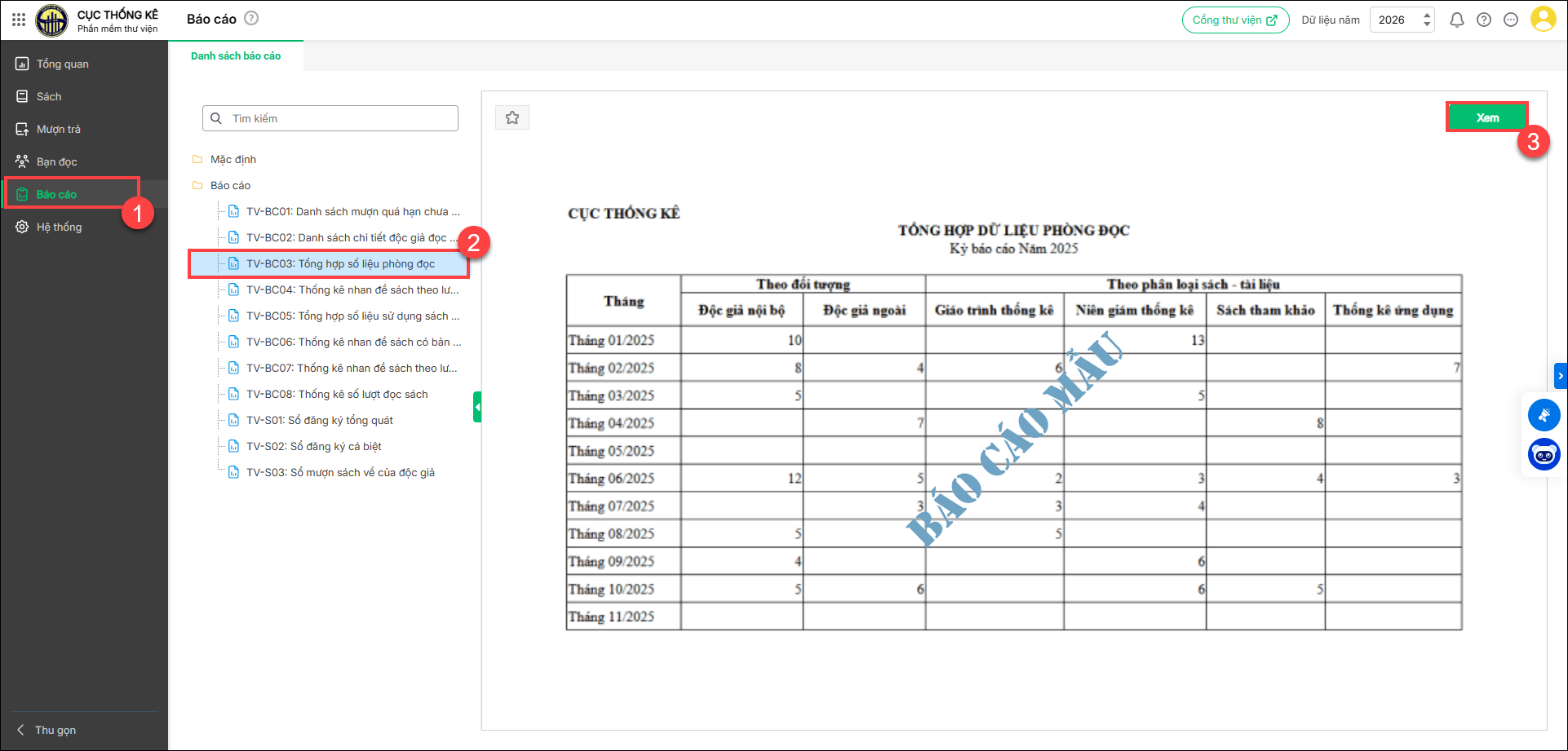Collapse the report list panel with green handle
1568x751 pixels.
click(x=477, y=407)
